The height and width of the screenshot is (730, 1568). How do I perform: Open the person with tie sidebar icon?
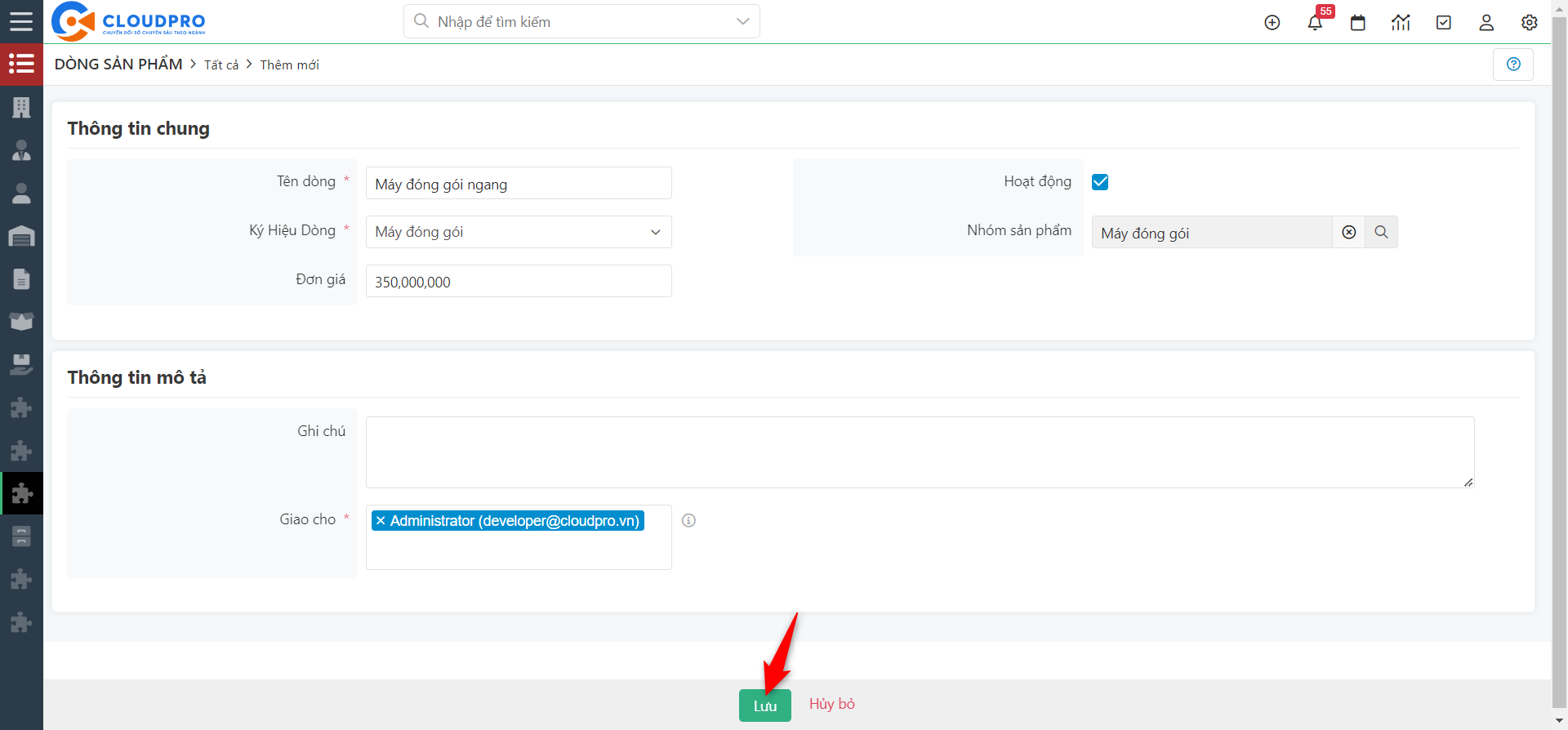coord(21,150)
